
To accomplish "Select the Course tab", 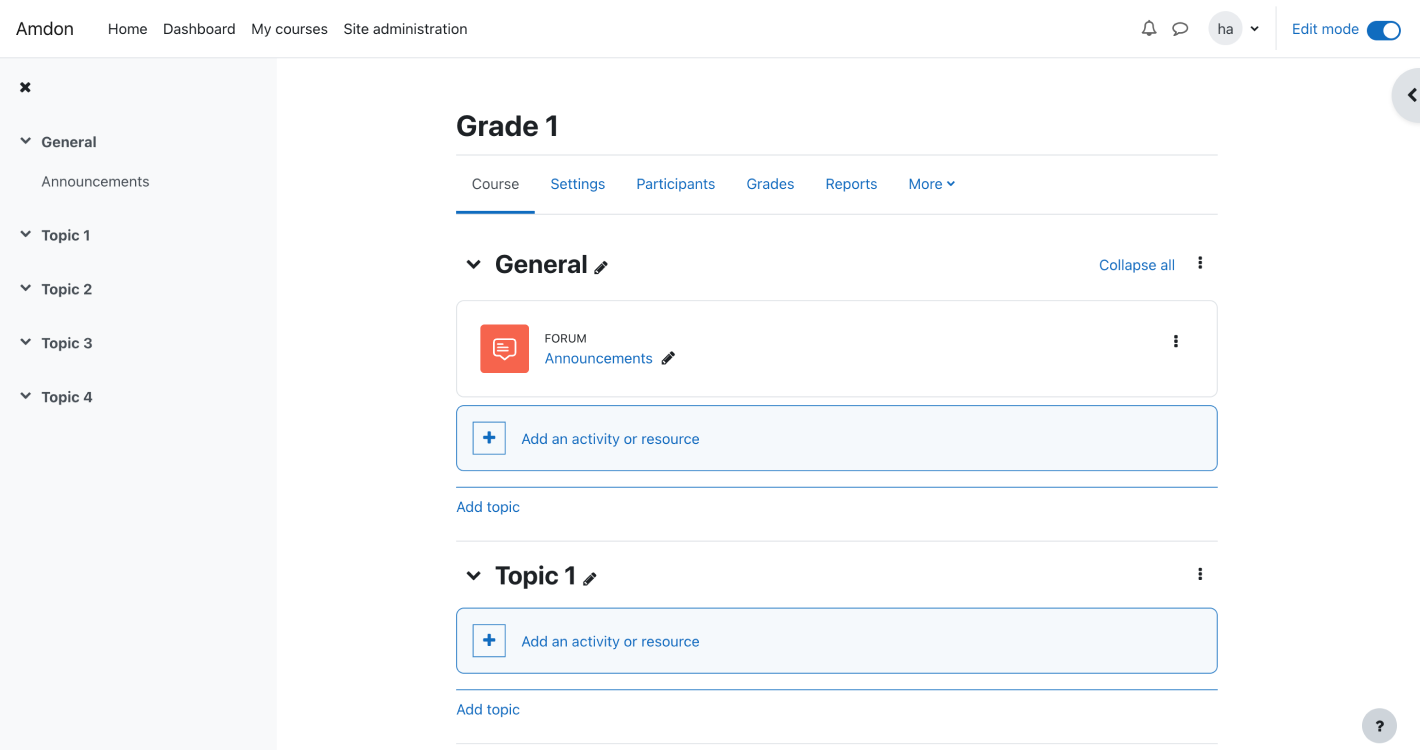I will 495,184.
